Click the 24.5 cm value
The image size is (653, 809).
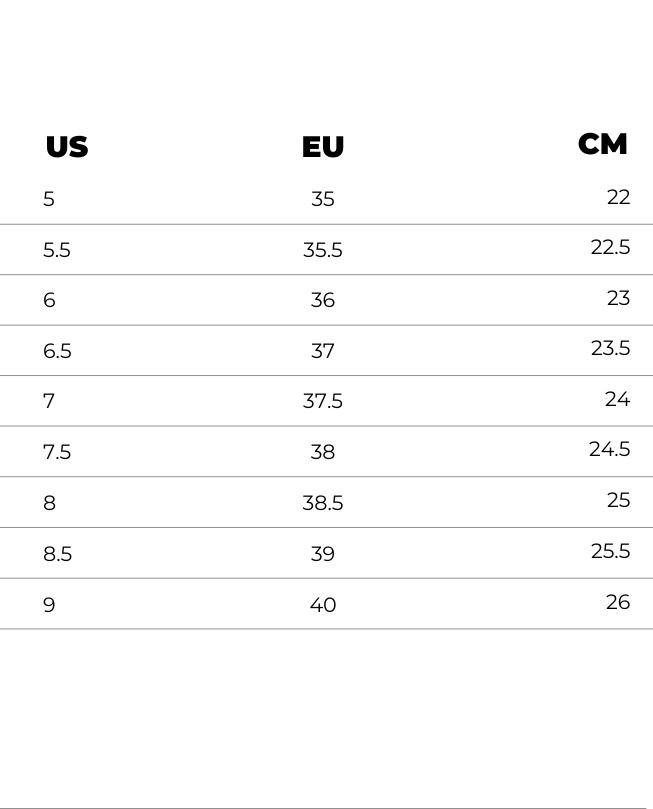(610, 449)
